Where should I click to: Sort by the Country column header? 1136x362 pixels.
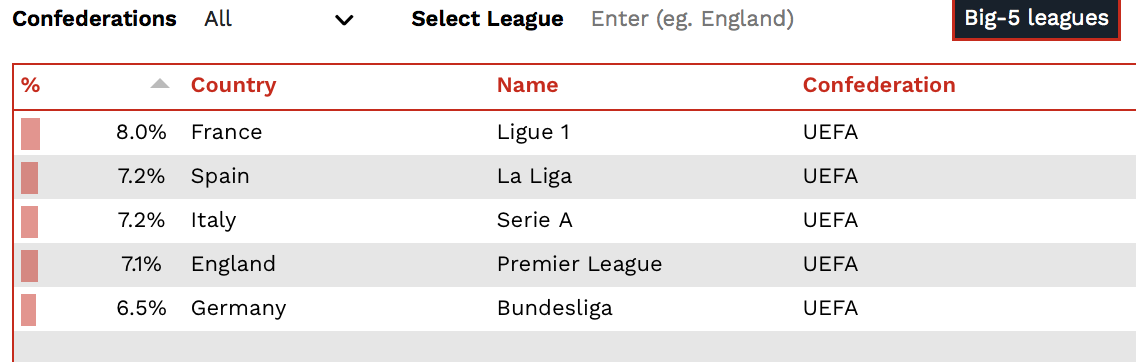point(233,85)
